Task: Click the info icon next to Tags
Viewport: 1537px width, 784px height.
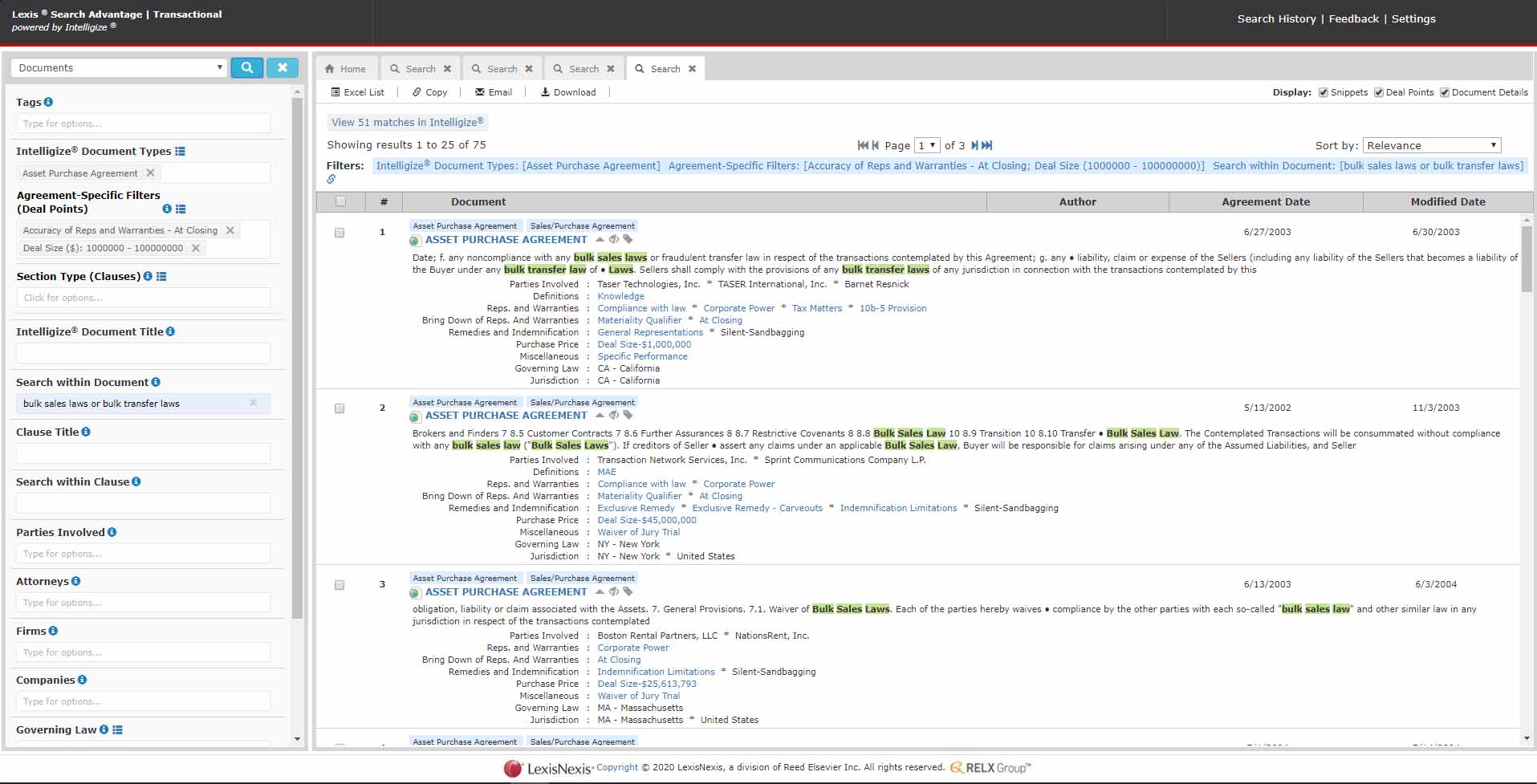Action: pyautogui.click(x=48, y=102)
